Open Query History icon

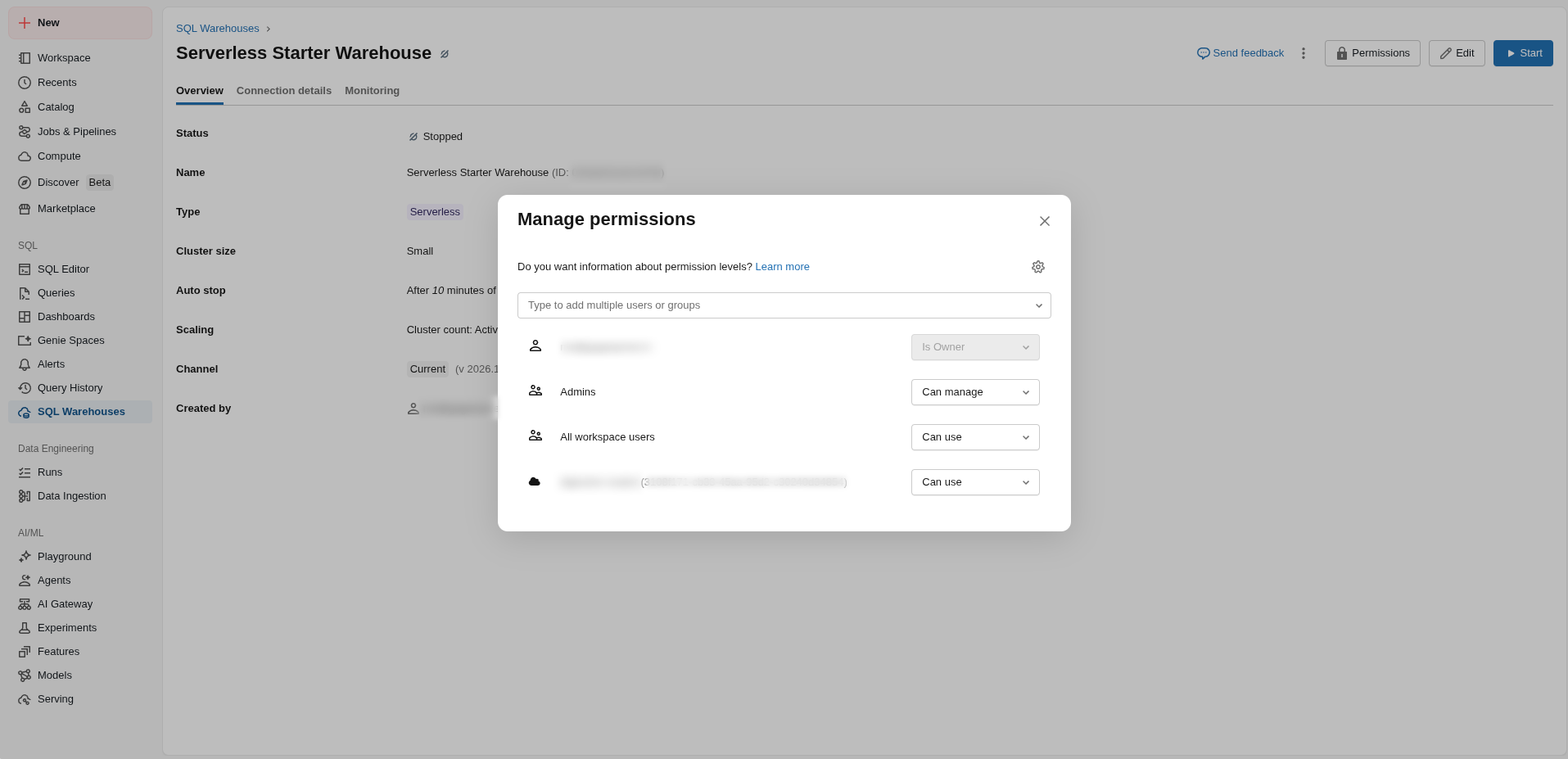(25, 388)
